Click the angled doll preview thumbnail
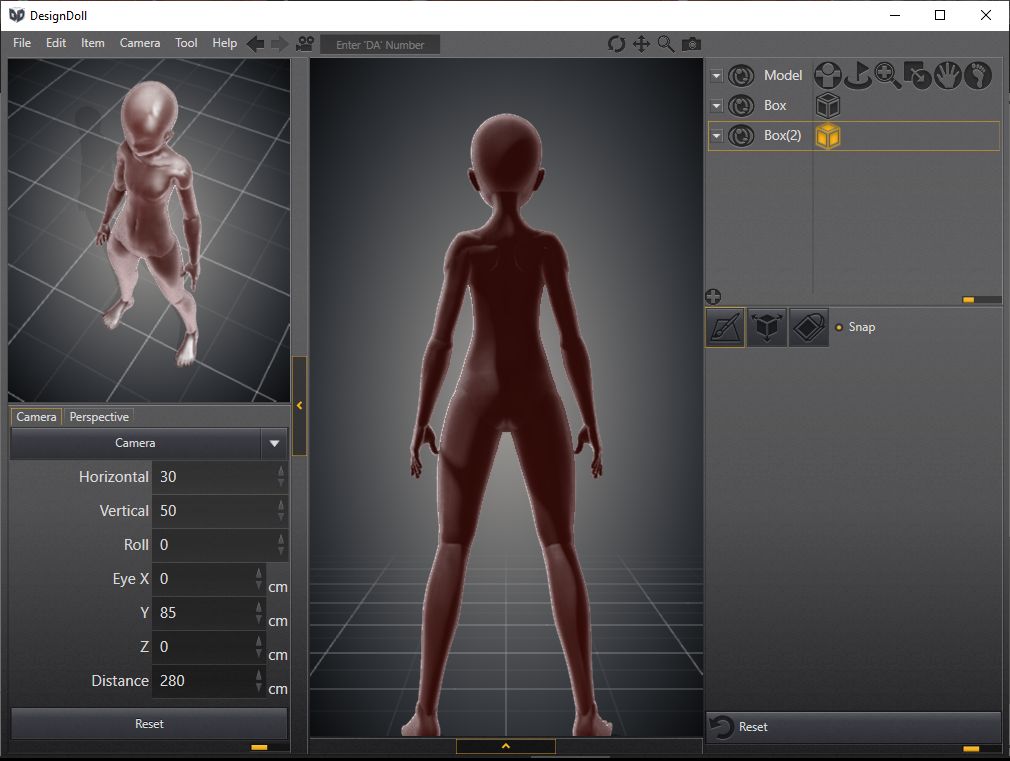This screenshot has height=761, width=1010. pyautogui.click(x=149, y=231)
